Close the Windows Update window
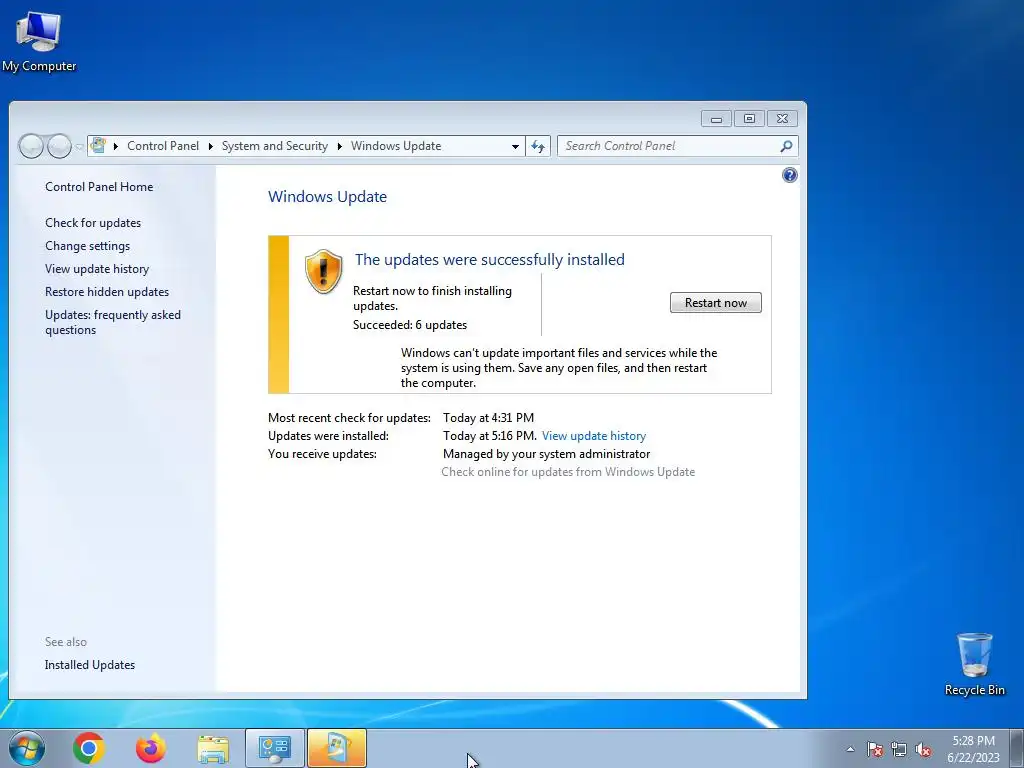Screen dimensions: 1024x768 point(782,119)
